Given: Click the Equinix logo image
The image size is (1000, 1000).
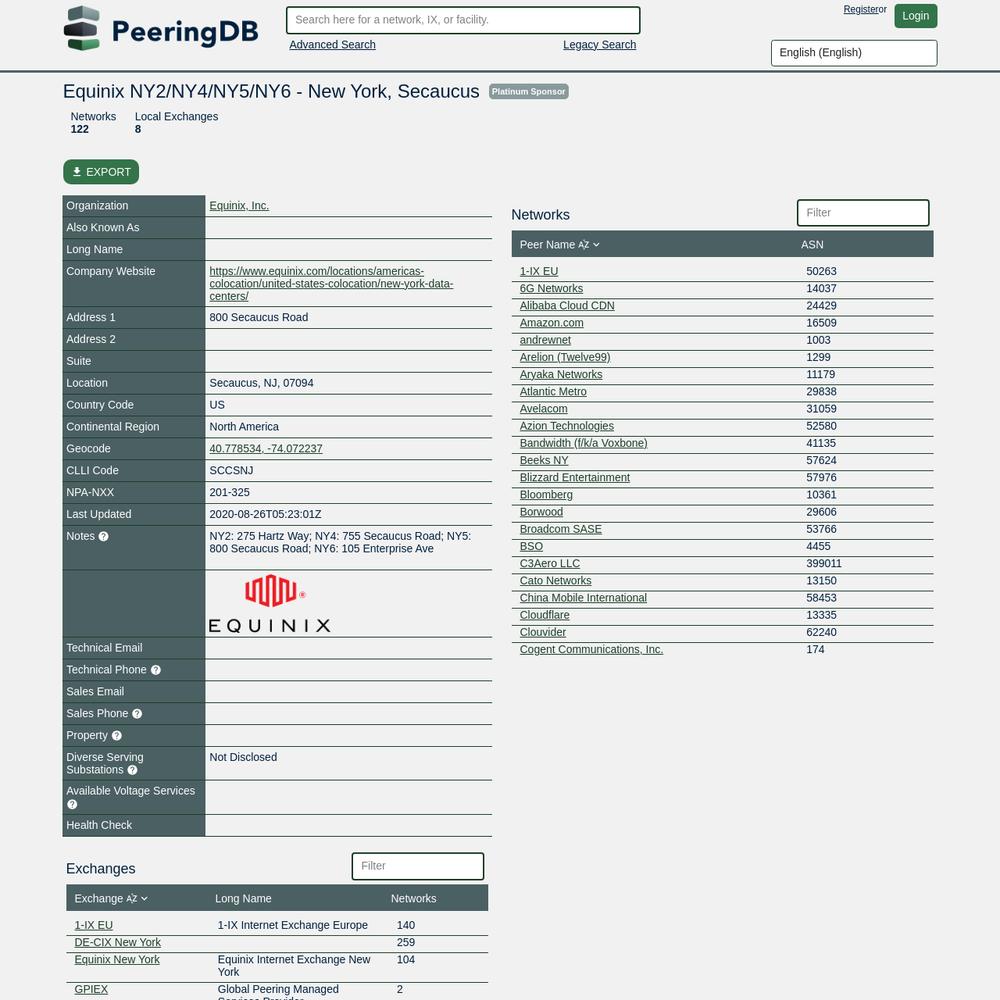Looking at the screenshot, I should coord(270,603).
